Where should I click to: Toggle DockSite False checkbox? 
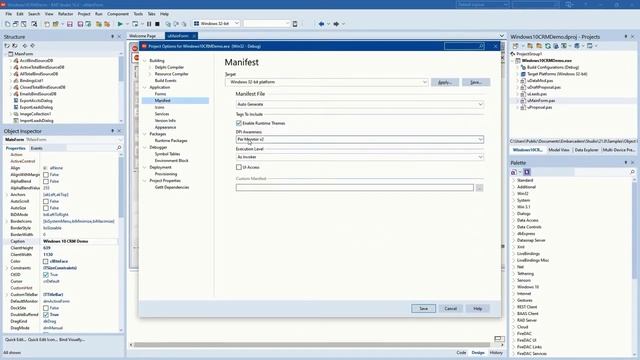[46, 308]
